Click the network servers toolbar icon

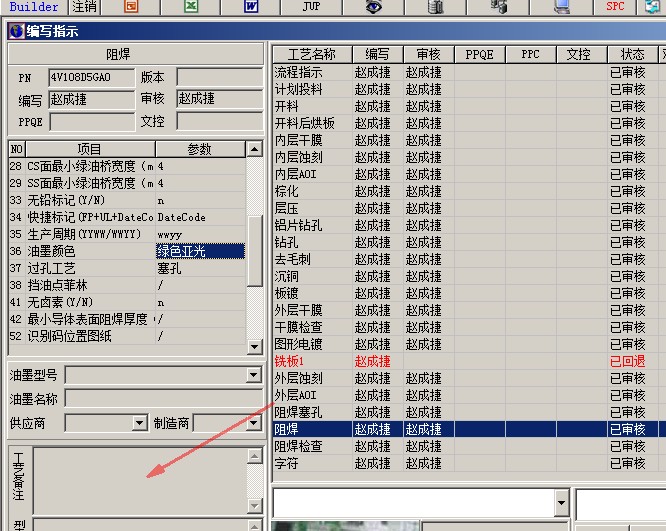(498, 6)
